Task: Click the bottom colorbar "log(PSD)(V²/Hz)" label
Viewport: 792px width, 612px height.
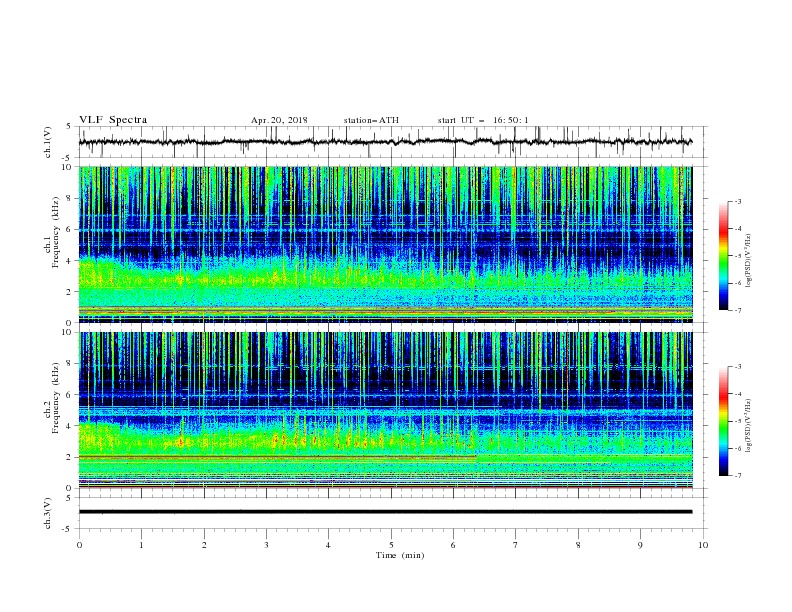Action: coord(749,425)
